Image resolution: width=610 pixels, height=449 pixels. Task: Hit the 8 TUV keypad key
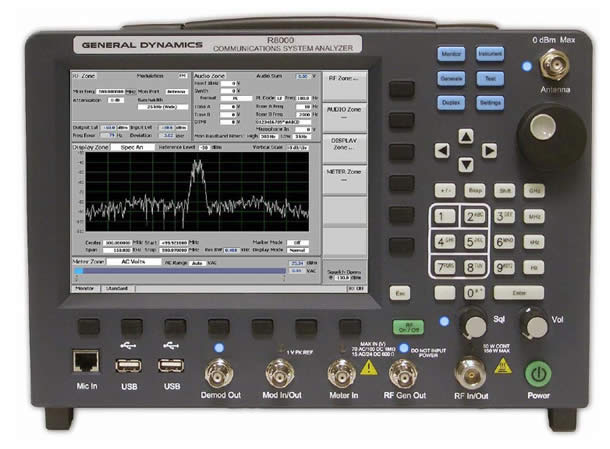(474, 267)
